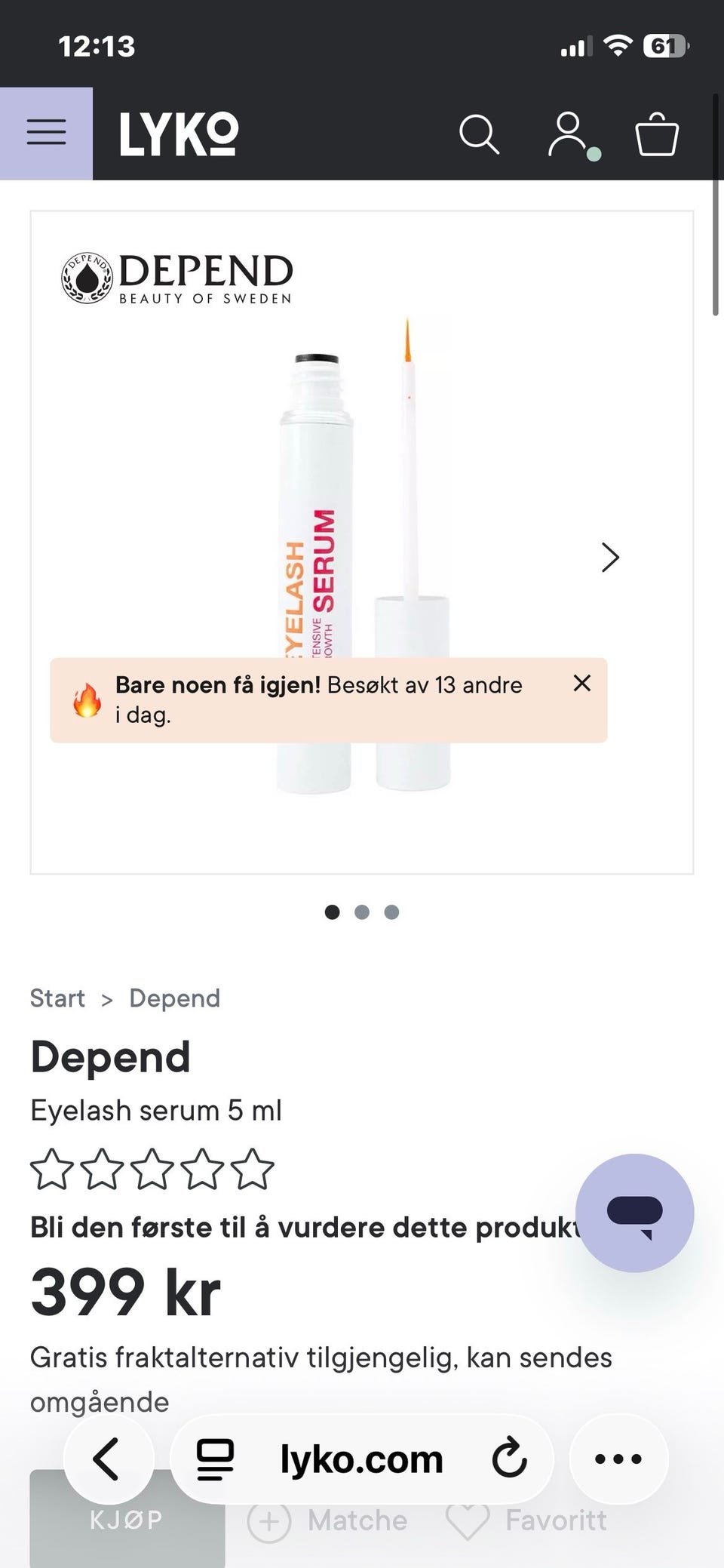This screenshot has width=724, height=1568.
Task: Show next product image with arrow
Action: [x=610, y=558]
